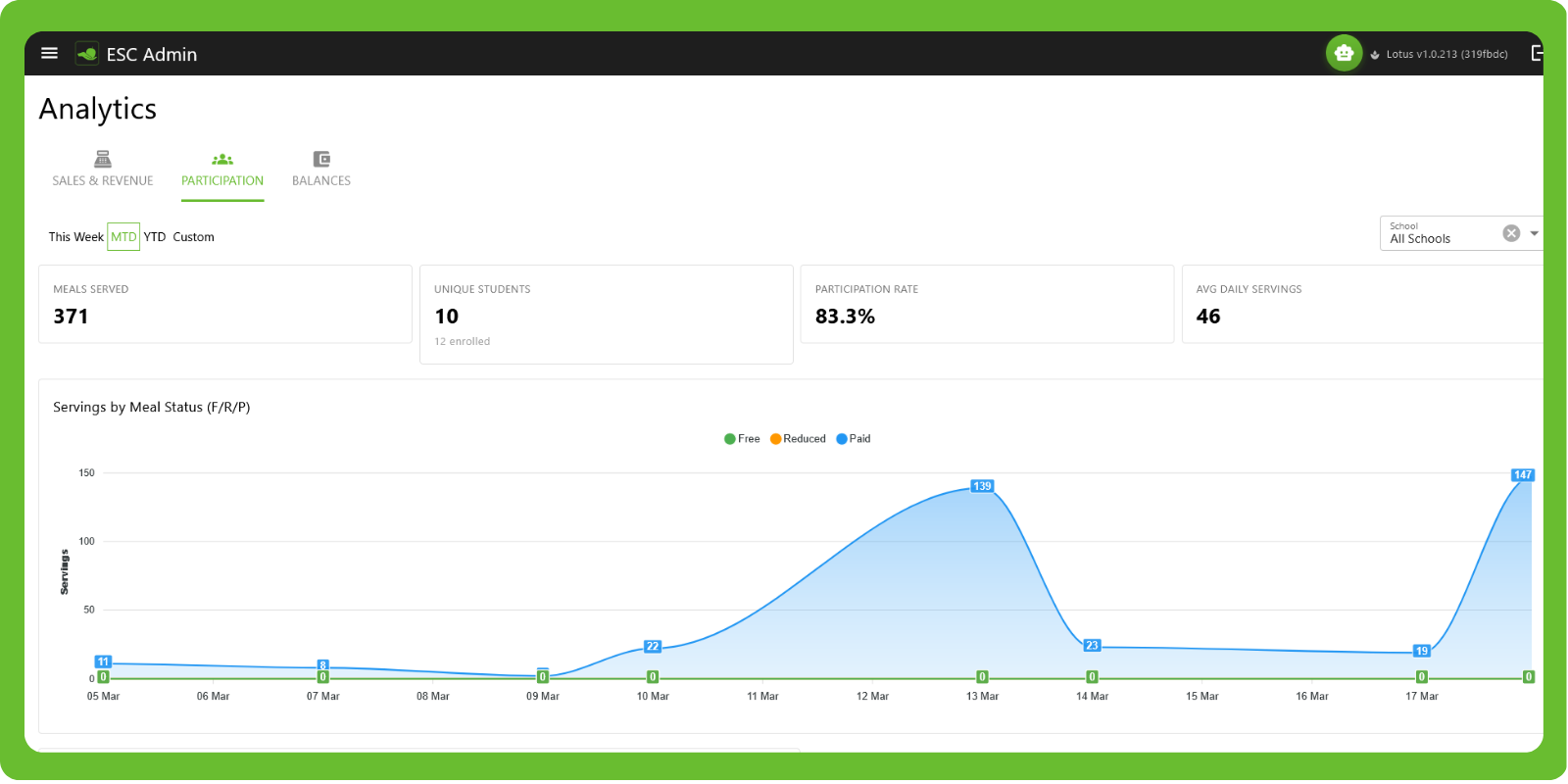Click the ESC Admin logo icon
Screen dimensions: 1568x784
[87, 54]
